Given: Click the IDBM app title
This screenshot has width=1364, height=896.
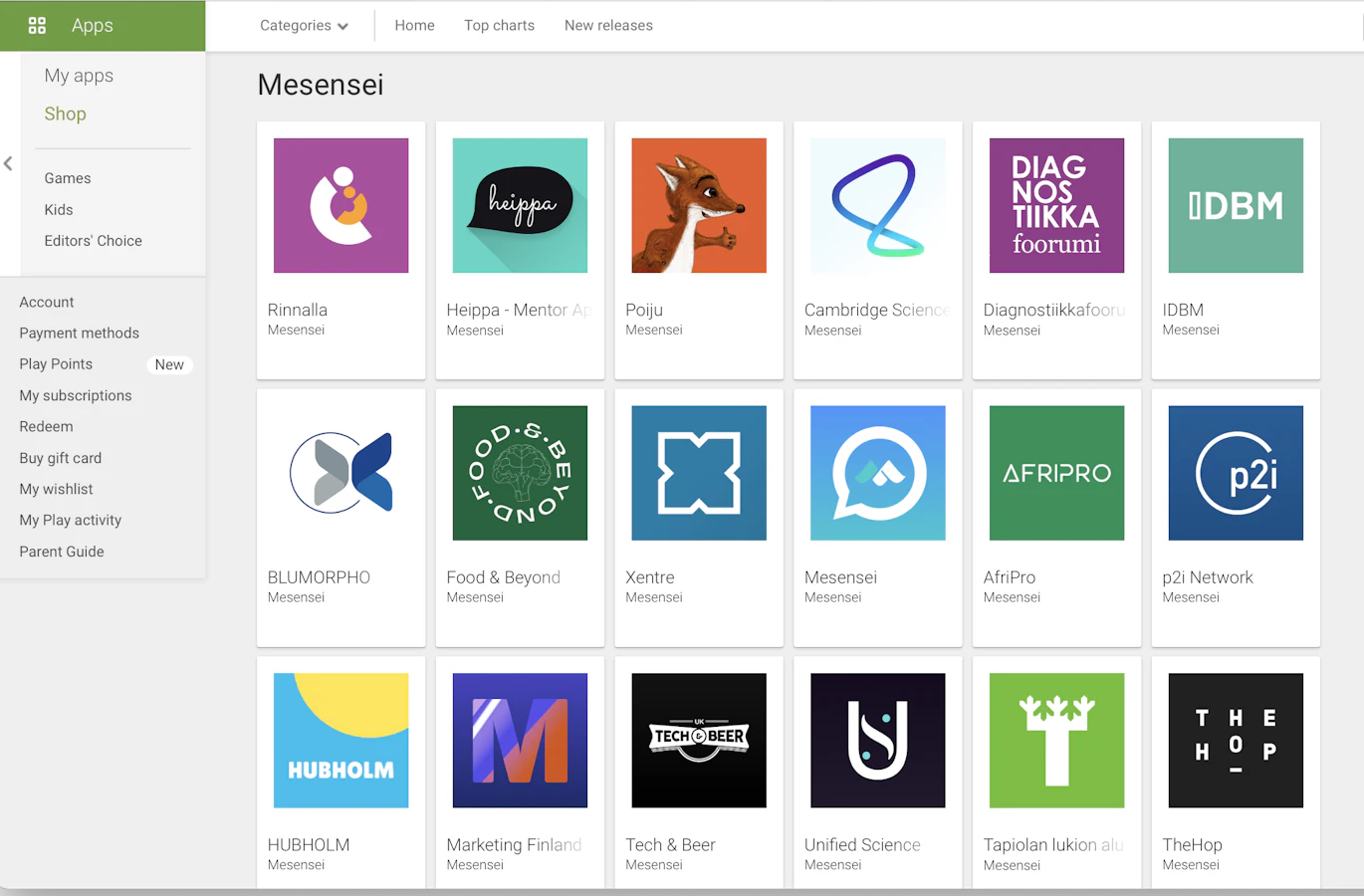Looking at the screenshot, I should point(1183,310).
